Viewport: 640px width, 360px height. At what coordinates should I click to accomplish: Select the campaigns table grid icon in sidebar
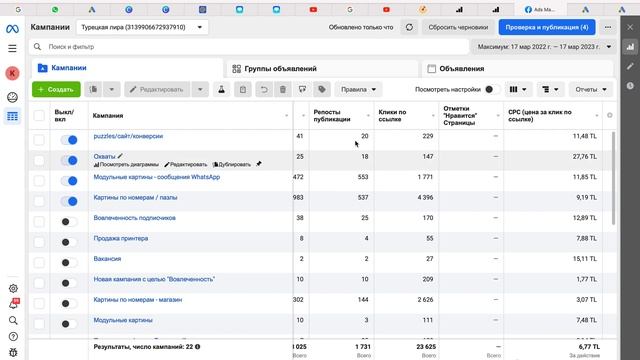coord(13,116)
